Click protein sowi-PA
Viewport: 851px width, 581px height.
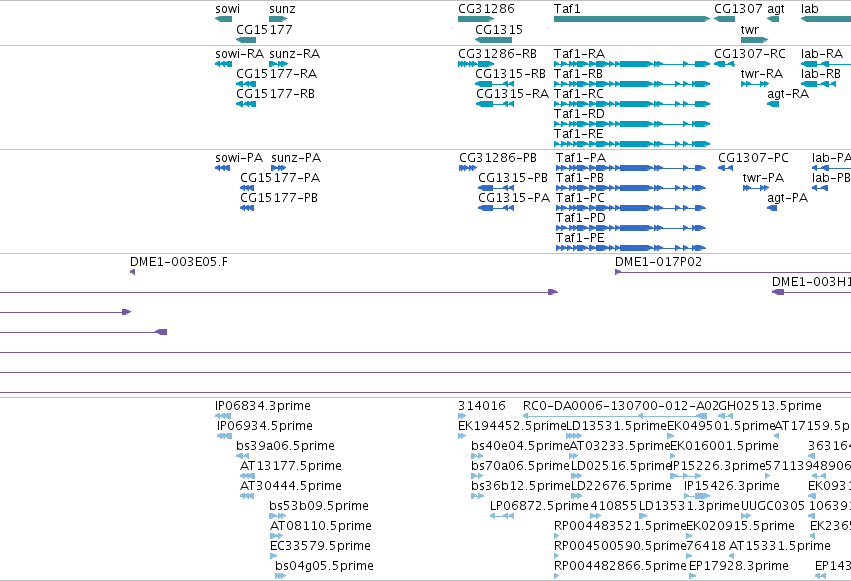click(x=239, y=158)
